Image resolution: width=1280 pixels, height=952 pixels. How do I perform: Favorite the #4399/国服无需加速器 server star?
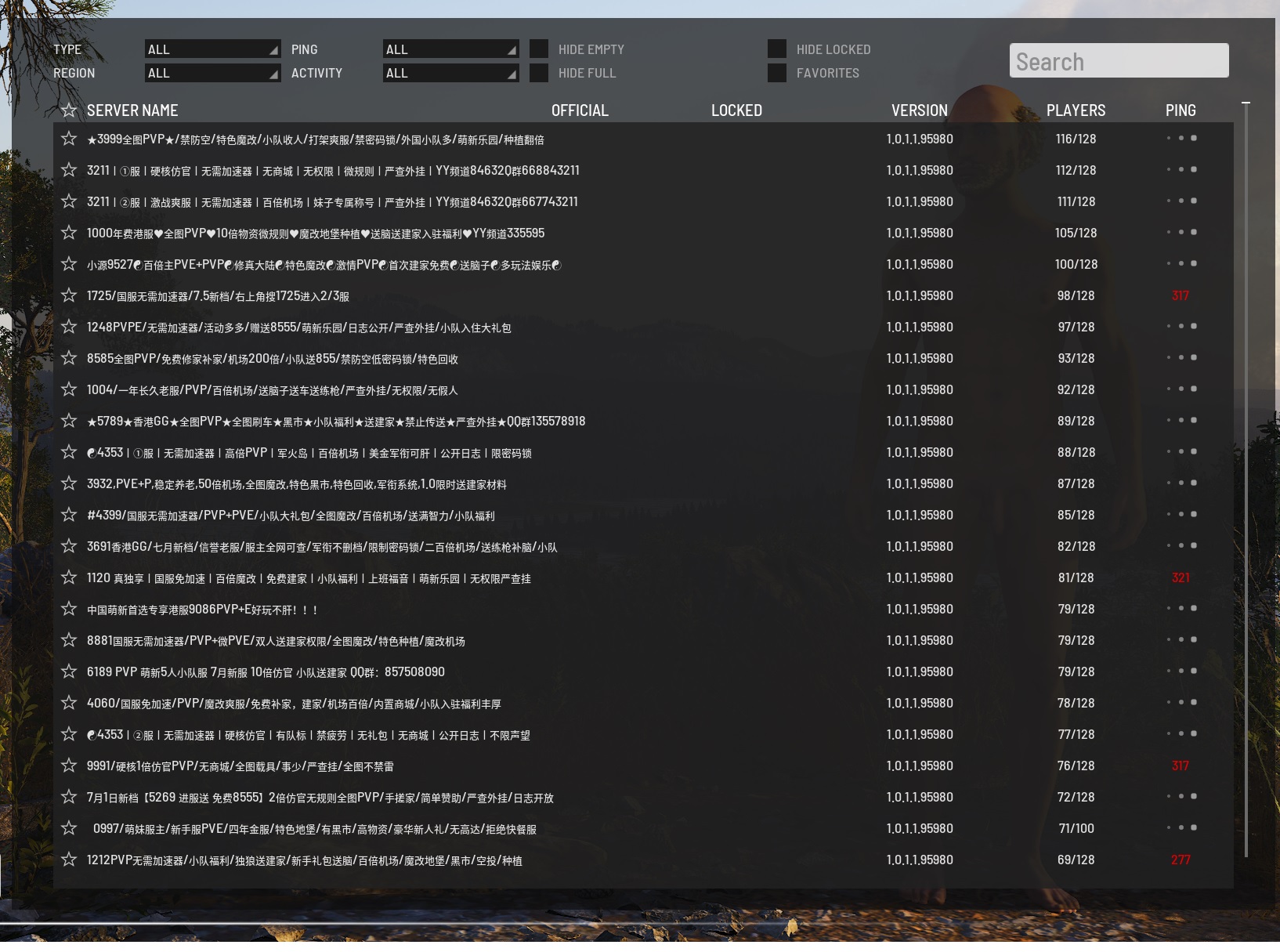(x=69, y=515)
